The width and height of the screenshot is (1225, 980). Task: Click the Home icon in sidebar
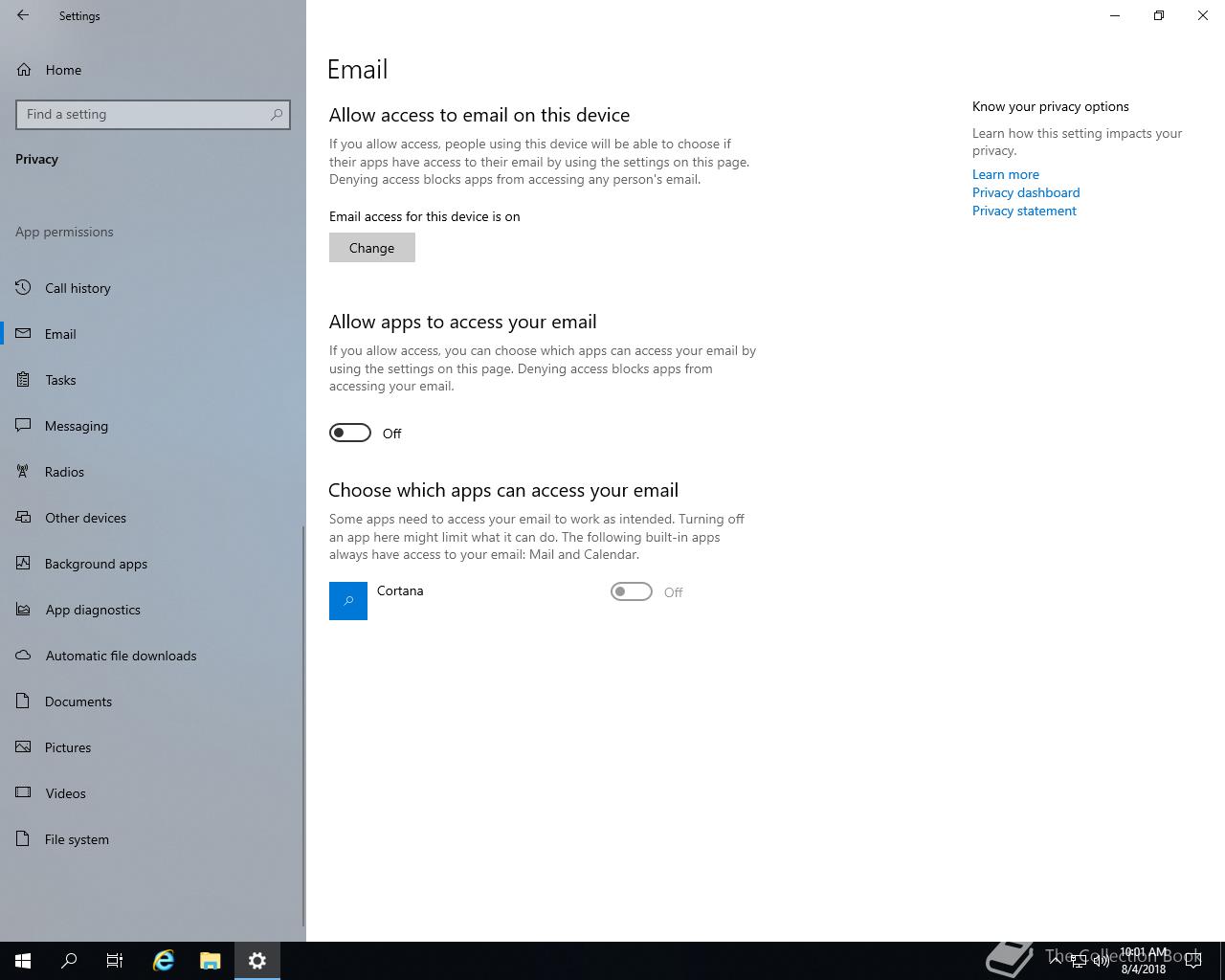(x=24, y=70)
